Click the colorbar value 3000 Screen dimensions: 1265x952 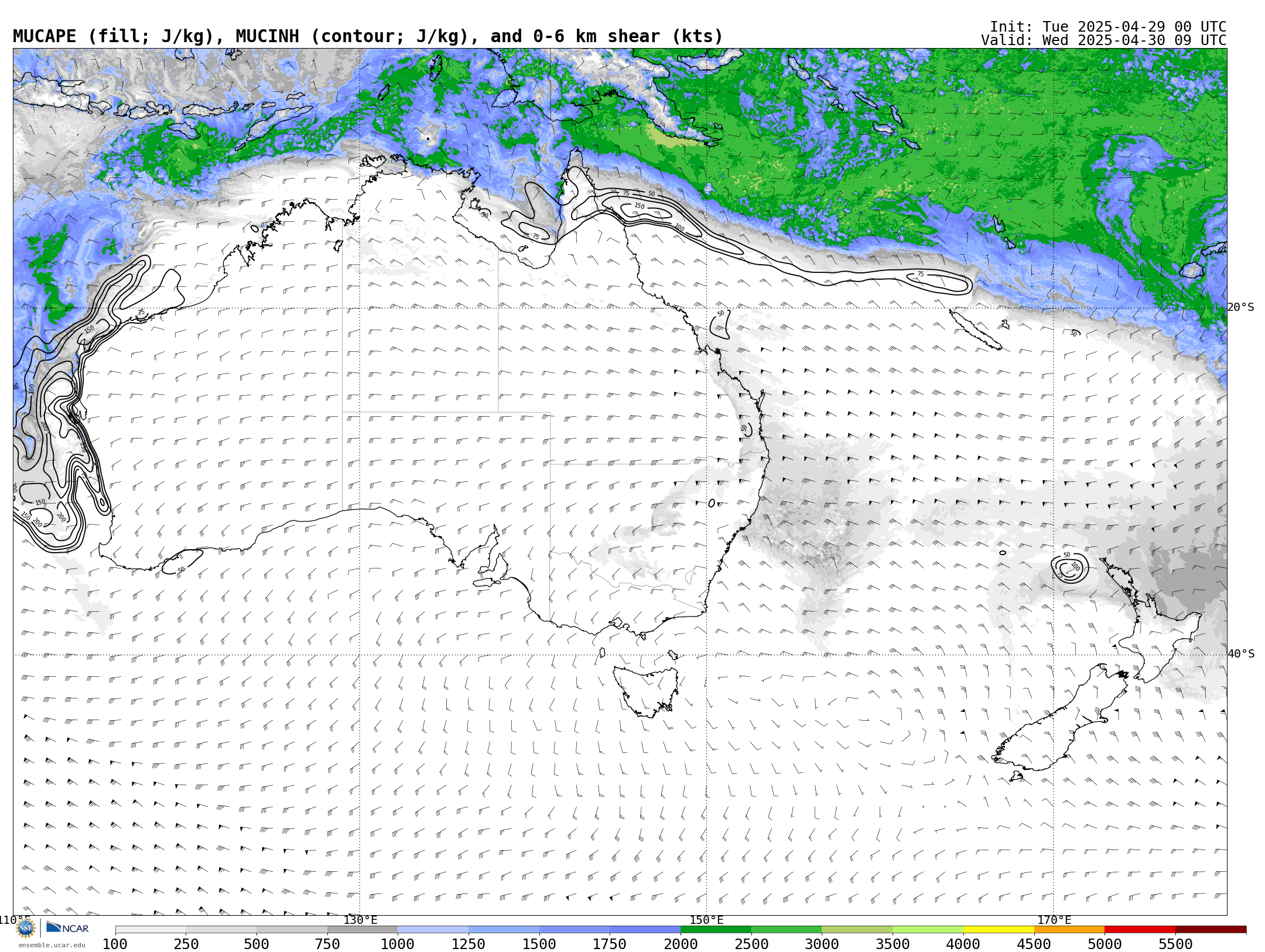pos(822,944)
